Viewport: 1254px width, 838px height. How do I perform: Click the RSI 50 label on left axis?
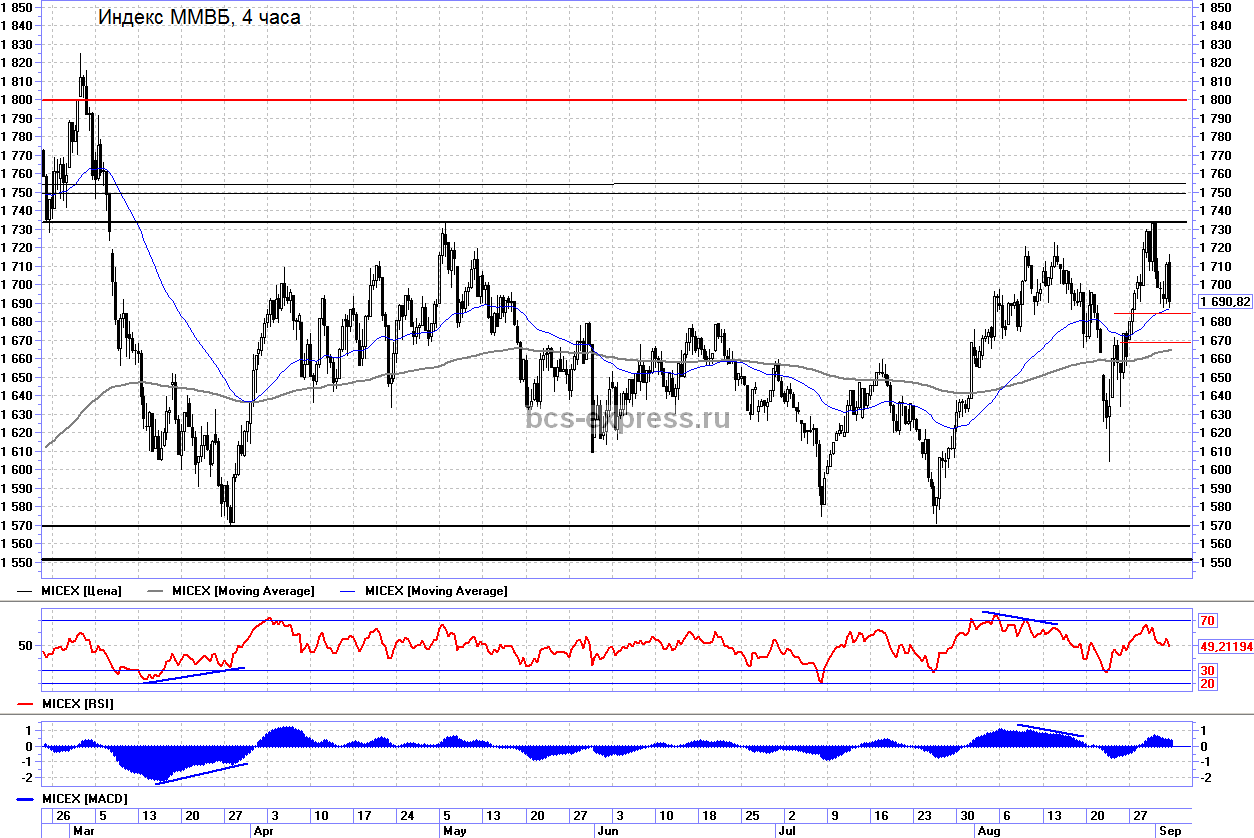click(26, 646)
